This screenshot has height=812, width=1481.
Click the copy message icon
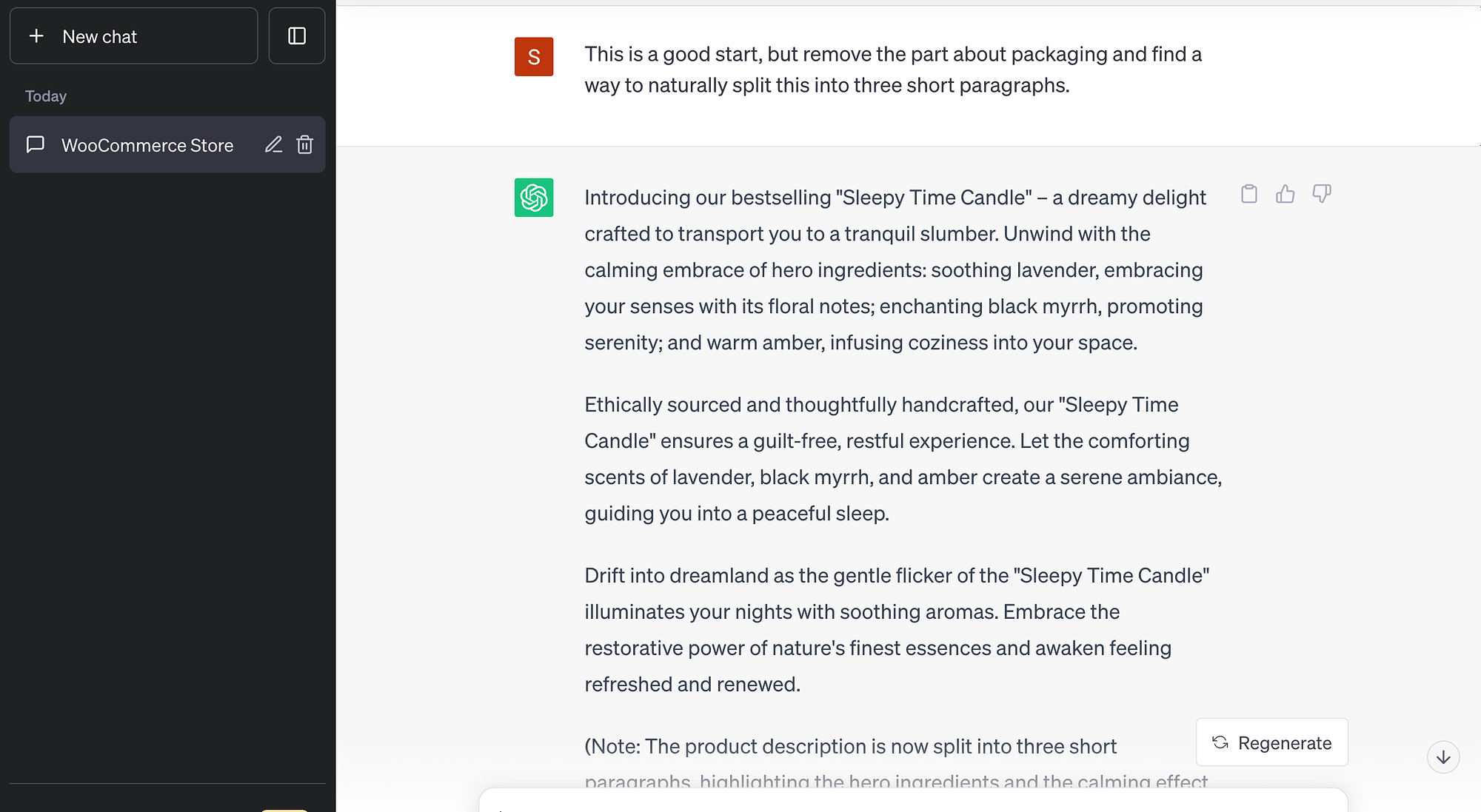tap(1249, 194)
